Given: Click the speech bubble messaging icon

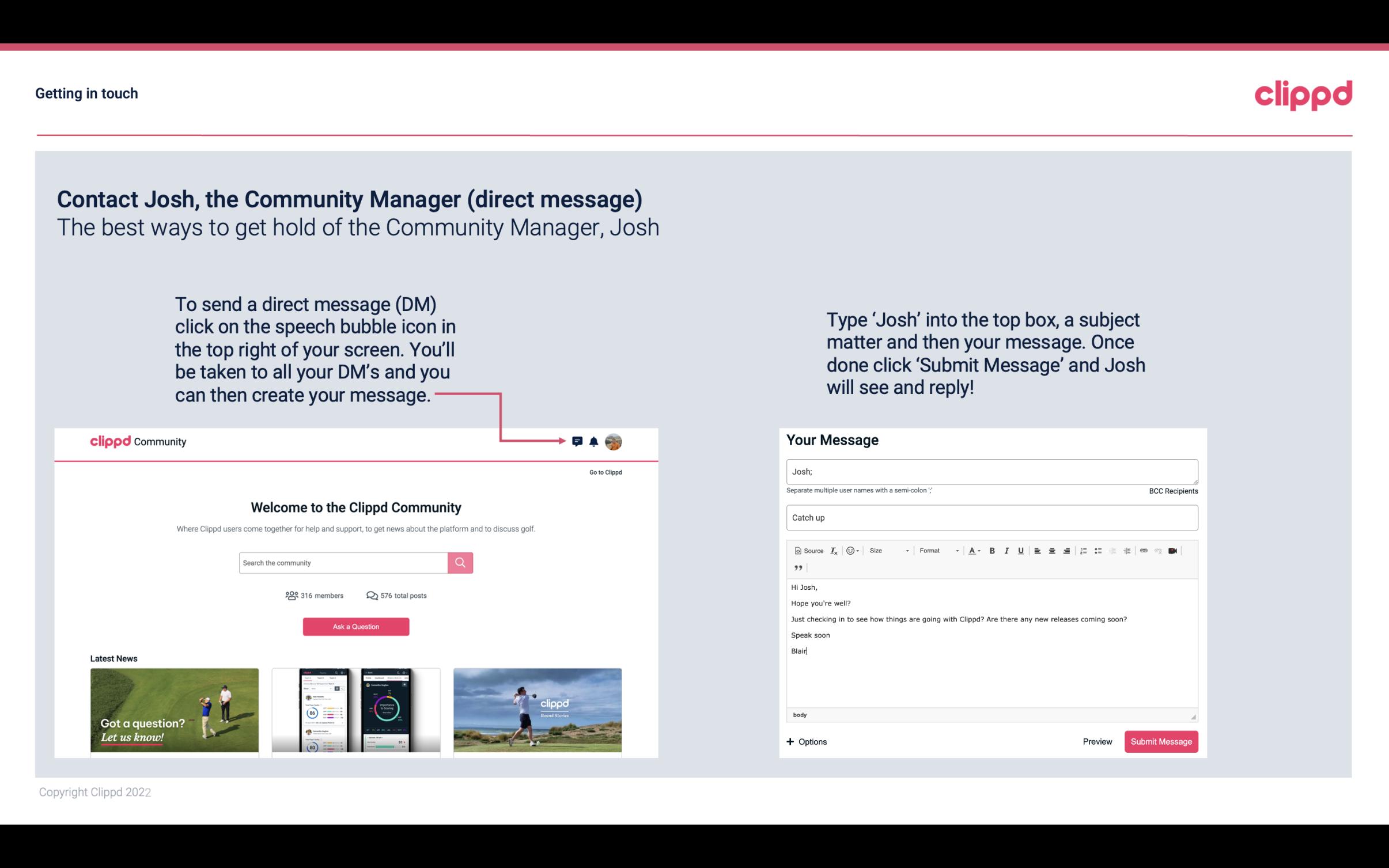Looking at the screenshot, I should point(577,441).
